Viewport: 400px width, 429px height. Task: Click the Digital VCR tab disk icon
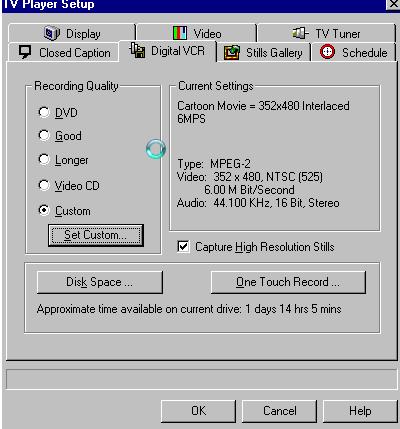[x=137, y=50]
